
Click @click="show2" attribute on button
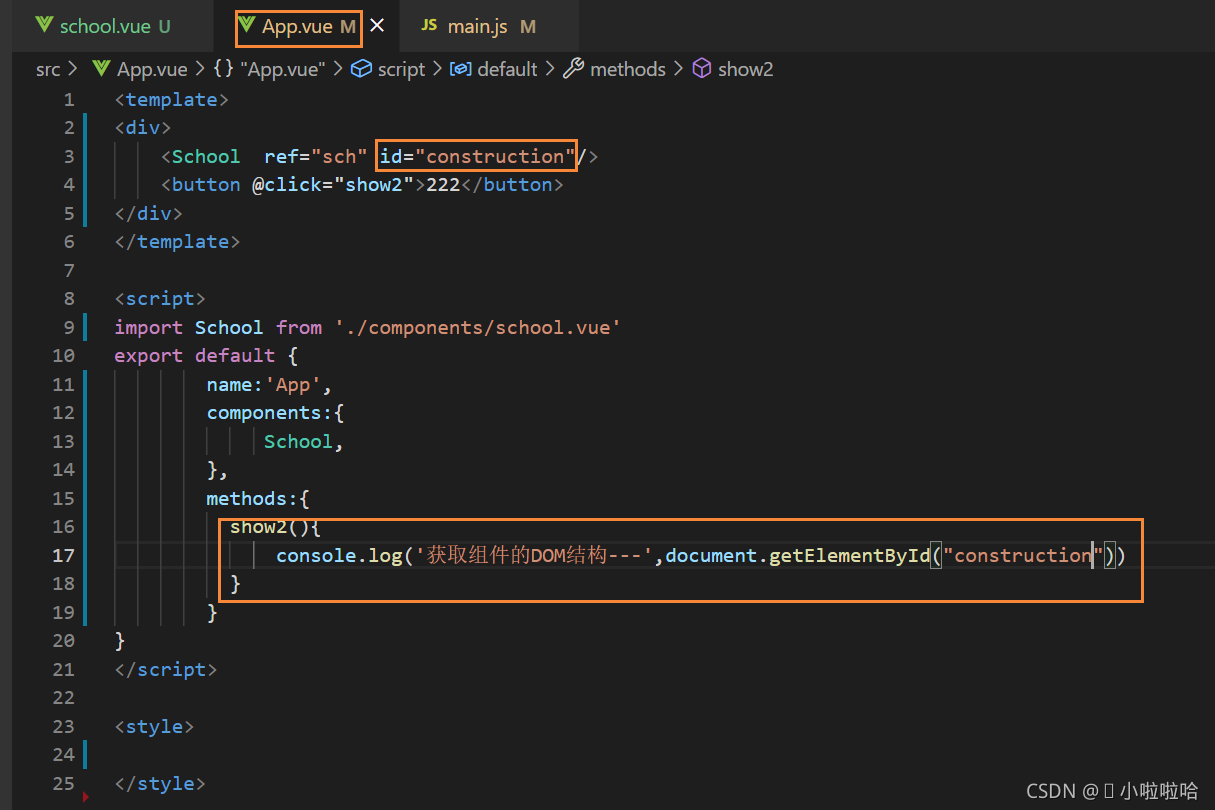(x=333, y=184)
